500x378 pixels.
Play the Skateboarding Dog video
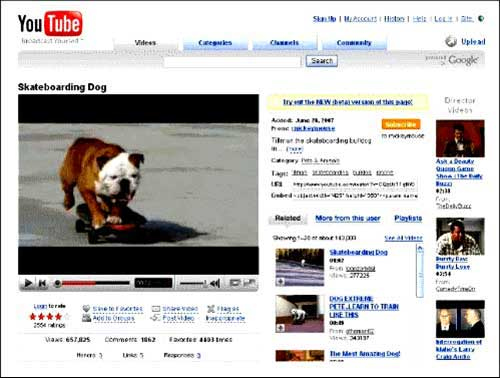[28, 283]
